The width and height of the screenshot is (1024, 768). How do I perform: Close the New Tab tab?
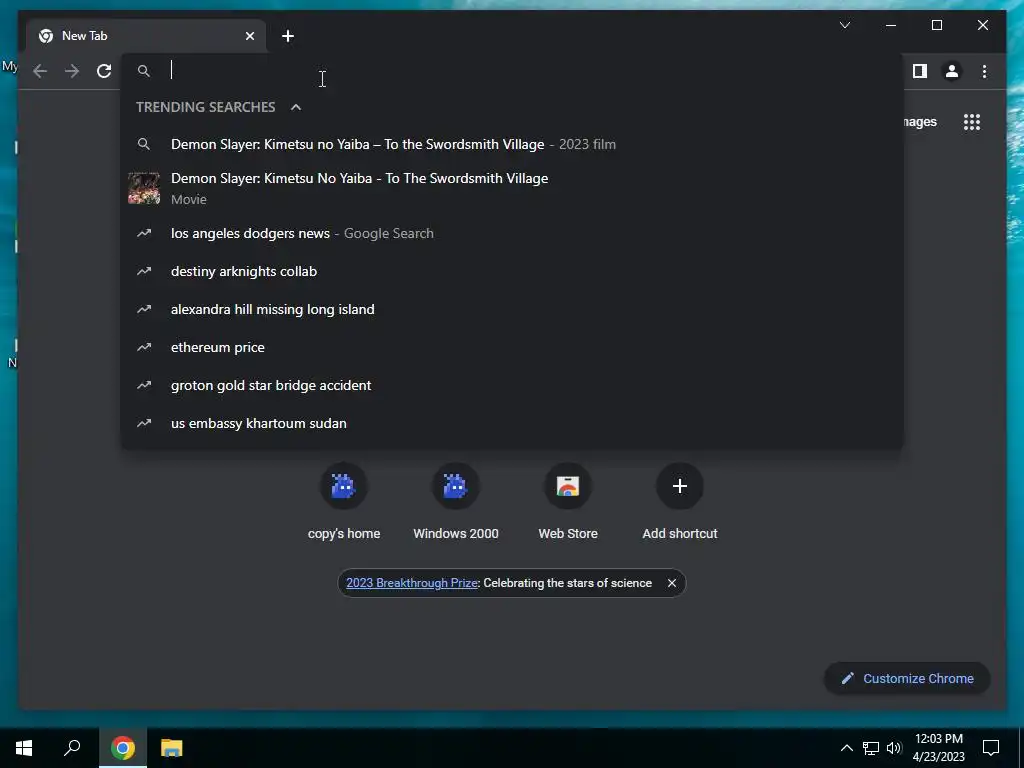pos(249,36)
